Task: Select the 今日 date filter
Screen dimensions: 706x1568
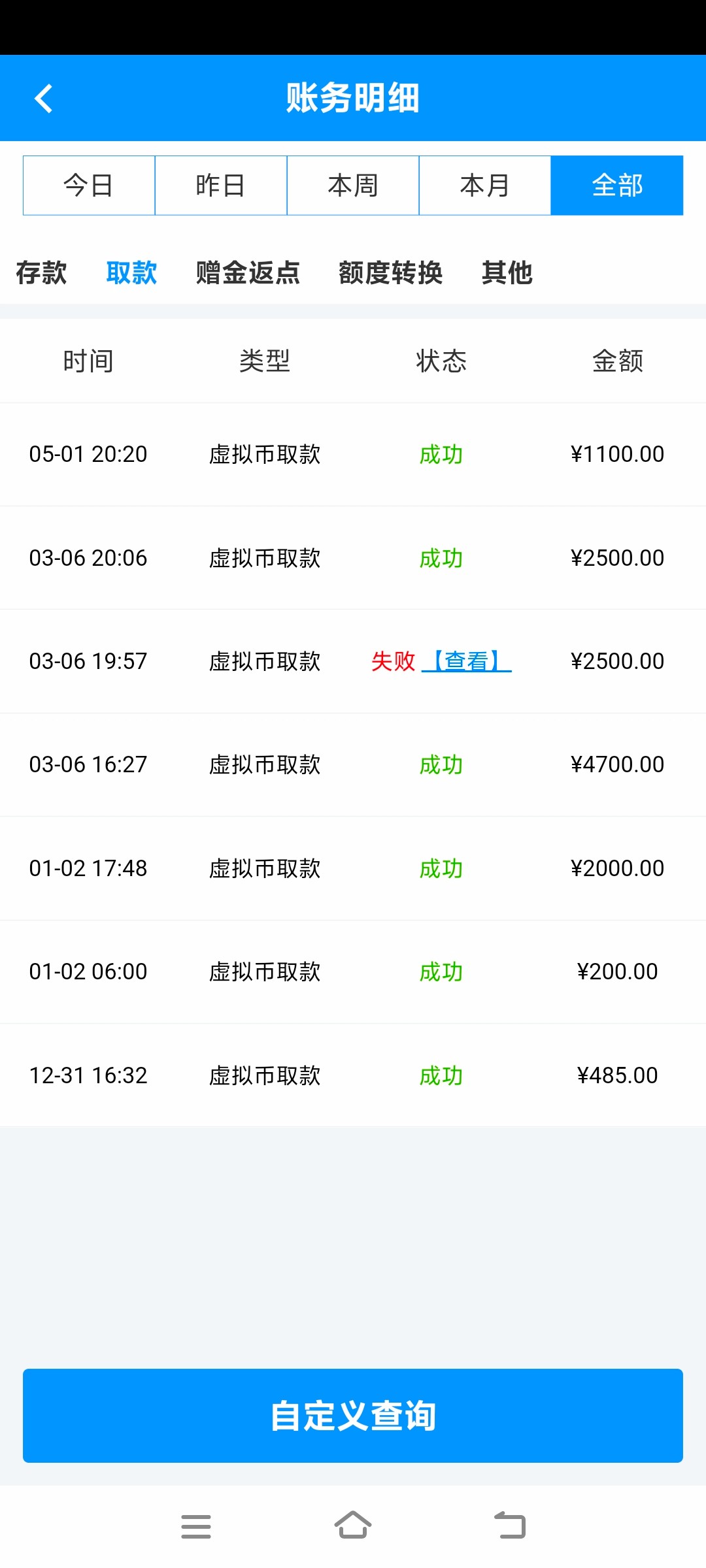Action: [x=89, y=186]
